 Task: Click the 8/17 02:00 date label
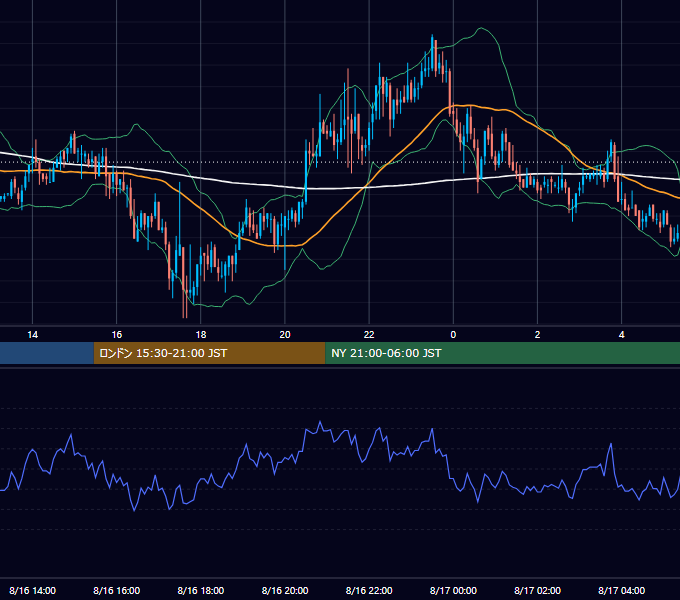(537, 590)
